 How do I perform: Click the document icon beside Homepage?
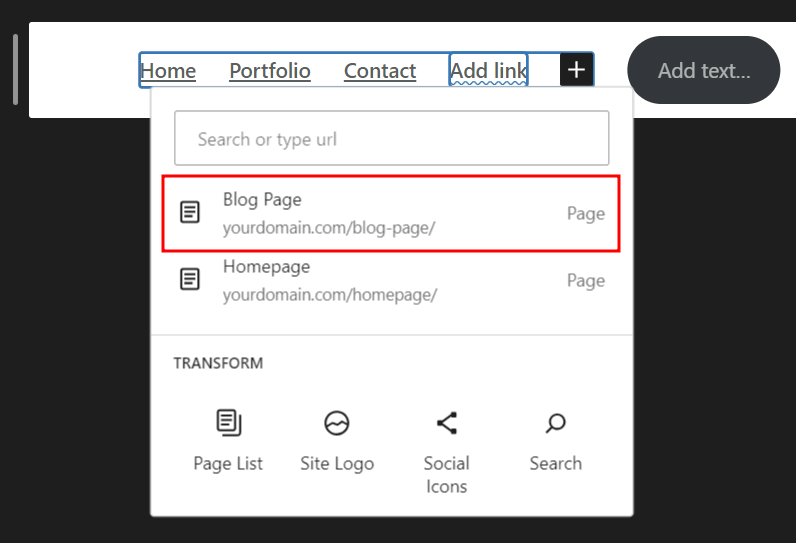[x=190, y=279]
